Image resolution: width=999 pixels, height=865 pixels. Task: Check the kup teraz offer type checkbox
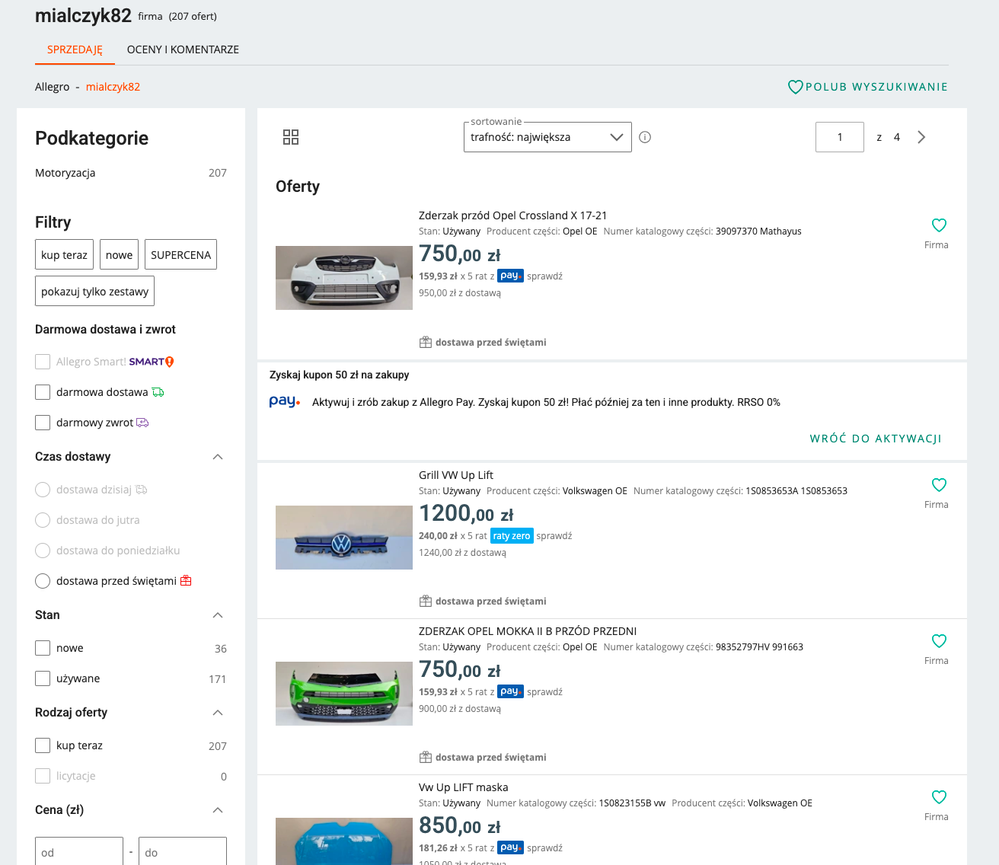point(43,745)
